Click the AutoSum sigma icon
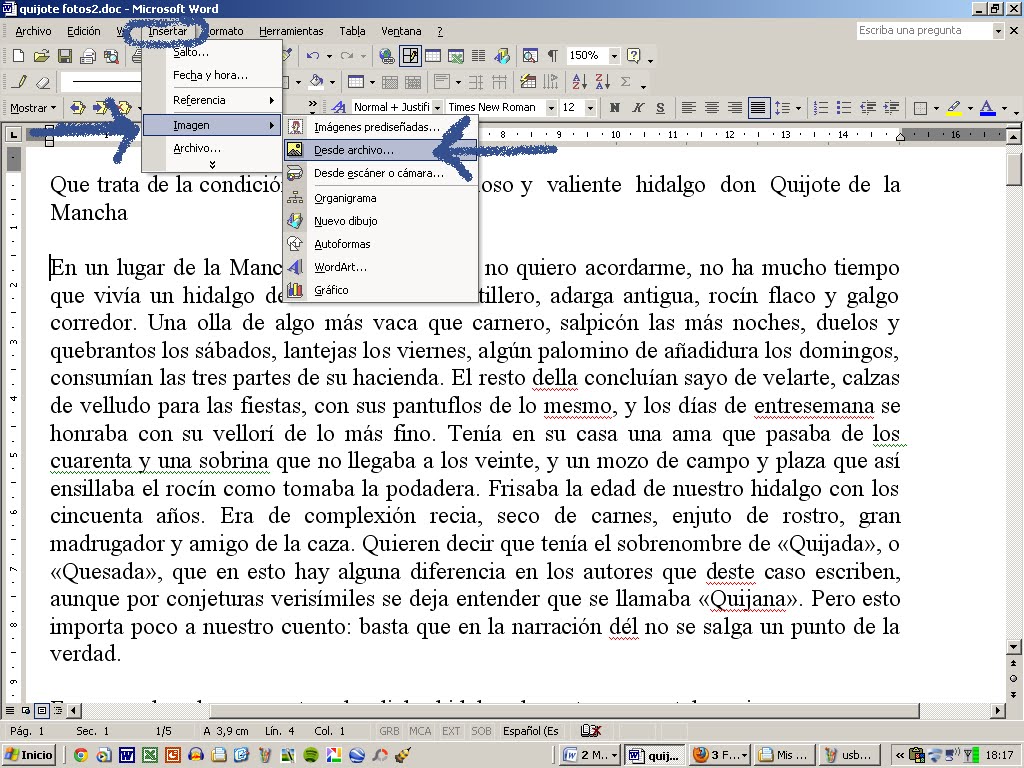1024x768 pixels. coord(626,82)
